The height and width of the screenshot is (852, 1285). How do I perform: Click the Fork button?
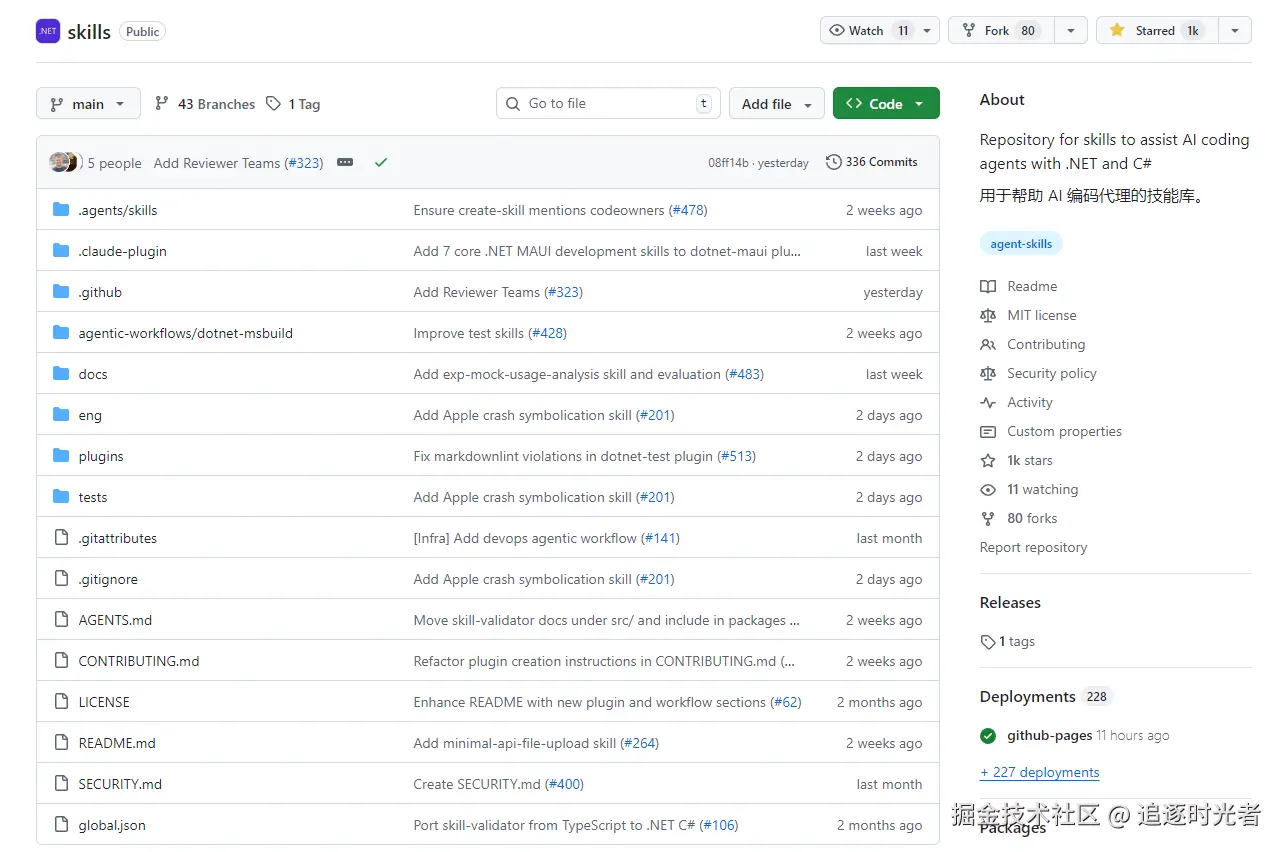pos(1001,31)
